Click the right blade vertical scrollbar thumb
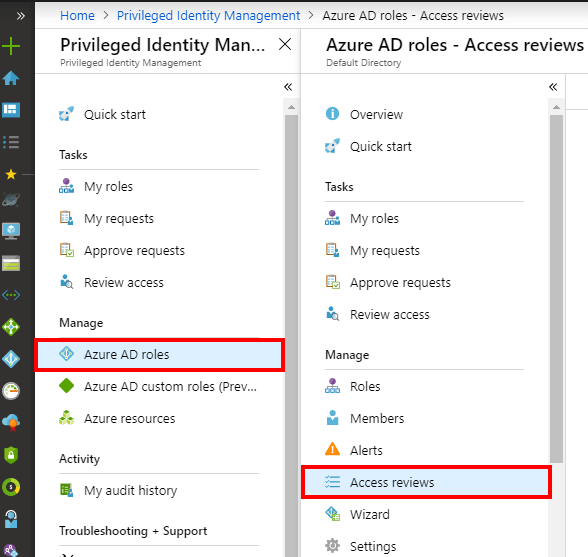The width and height of the screenshot is (588, 557). pos(556,289)
